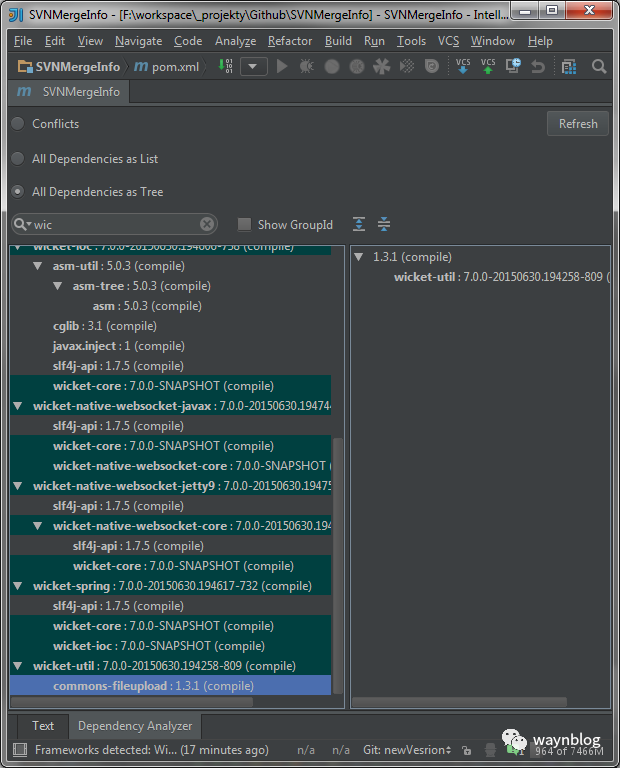Click the SVNMergeInfo breadcrumb folder

(69, 67)
